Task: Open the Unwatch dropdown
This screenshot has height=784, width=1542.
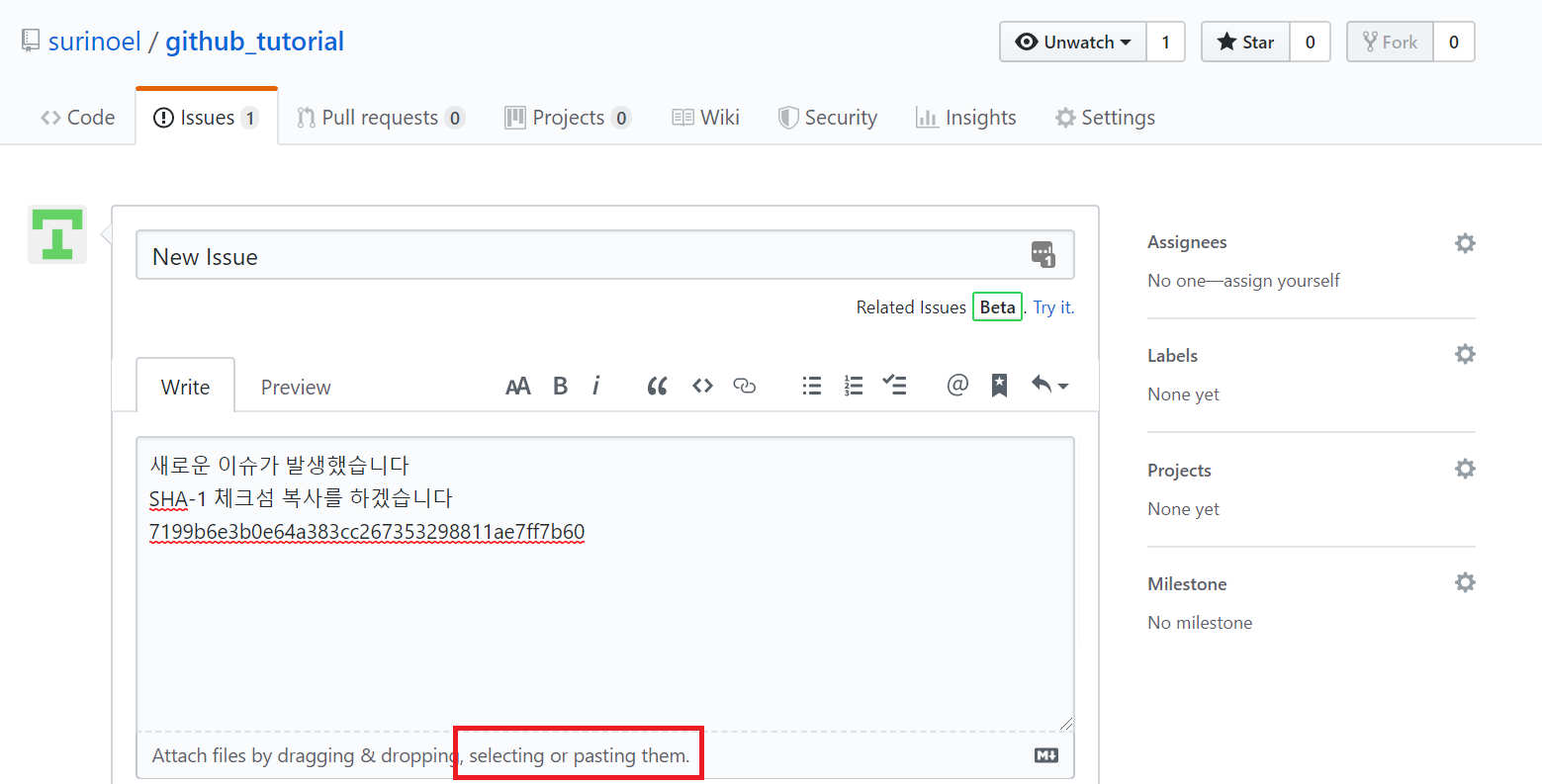Action: click(1073, 42)
